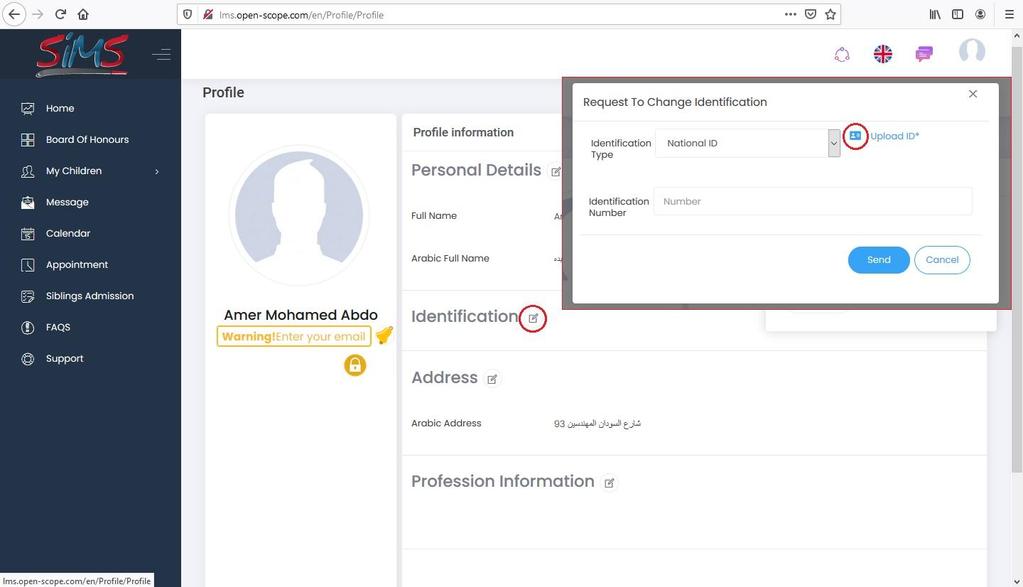This screenshot has width=1023, height=587.
Task: Click the Cancel button
Action: pos(942,260)
